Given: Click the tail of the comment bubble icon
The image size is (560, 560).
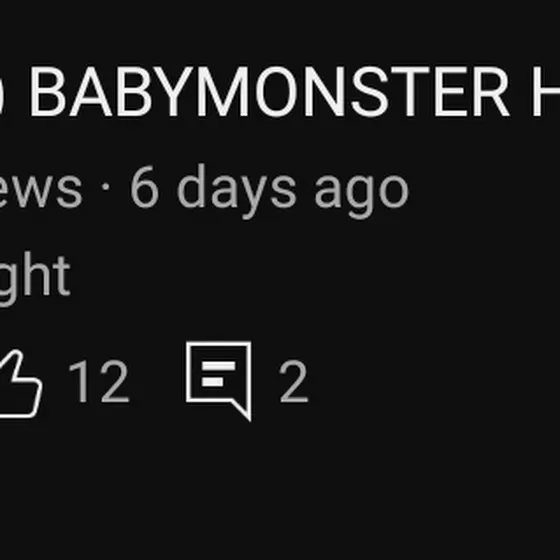Looking at the screenshot, I should point(241,410).
